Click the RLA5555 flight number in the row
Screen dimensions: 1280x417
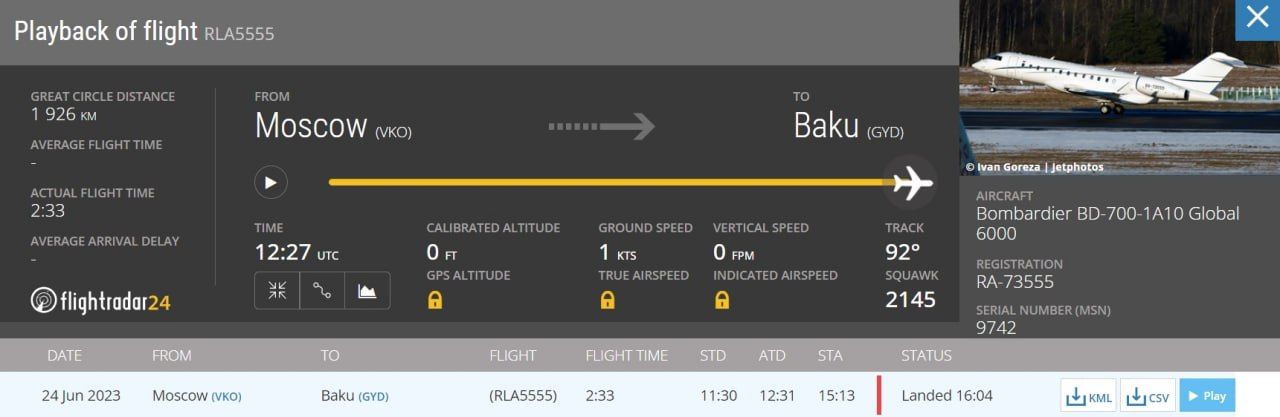point(523,396)
